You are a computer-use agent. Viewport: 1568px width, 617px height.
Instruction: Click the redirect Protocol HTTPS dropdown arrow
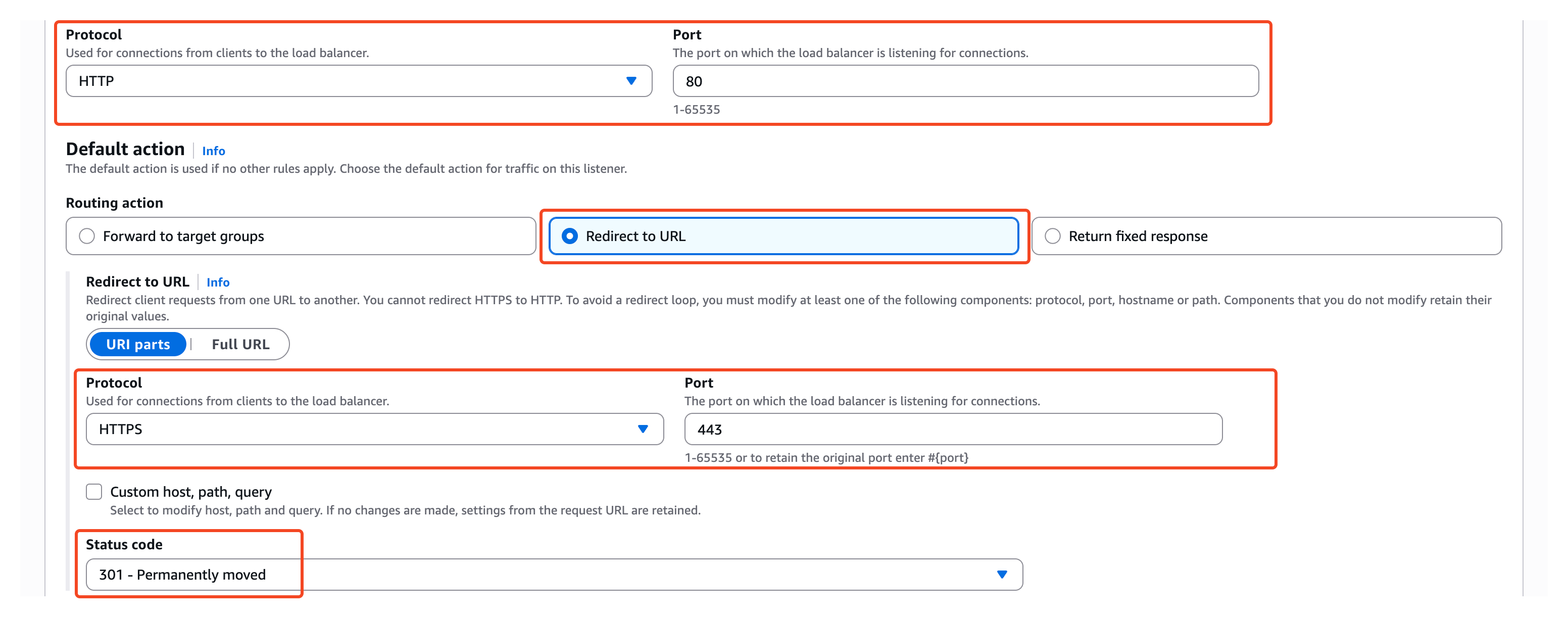coord(642,430)
